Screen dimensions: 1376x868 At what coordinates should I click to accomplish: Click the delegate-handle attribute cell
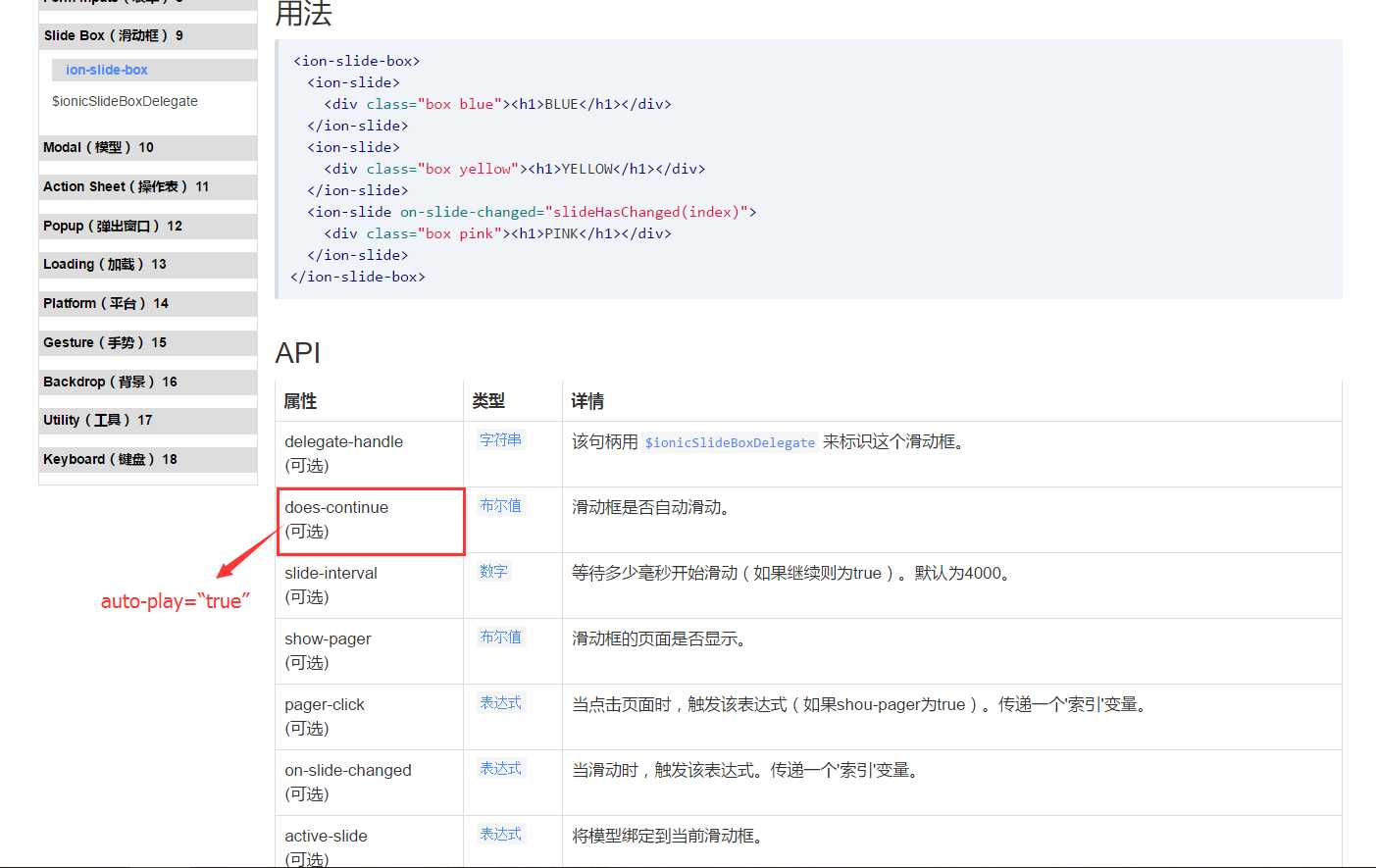click(369, 454)
